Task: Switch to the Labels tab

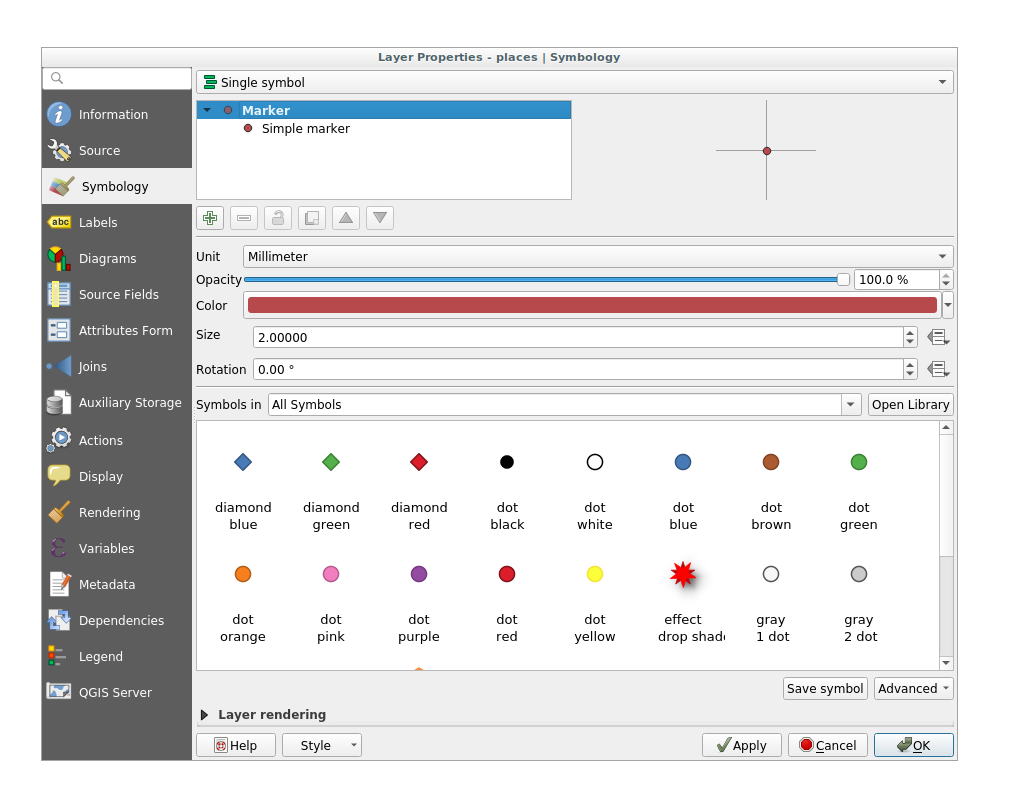Action: pos(98,223)
